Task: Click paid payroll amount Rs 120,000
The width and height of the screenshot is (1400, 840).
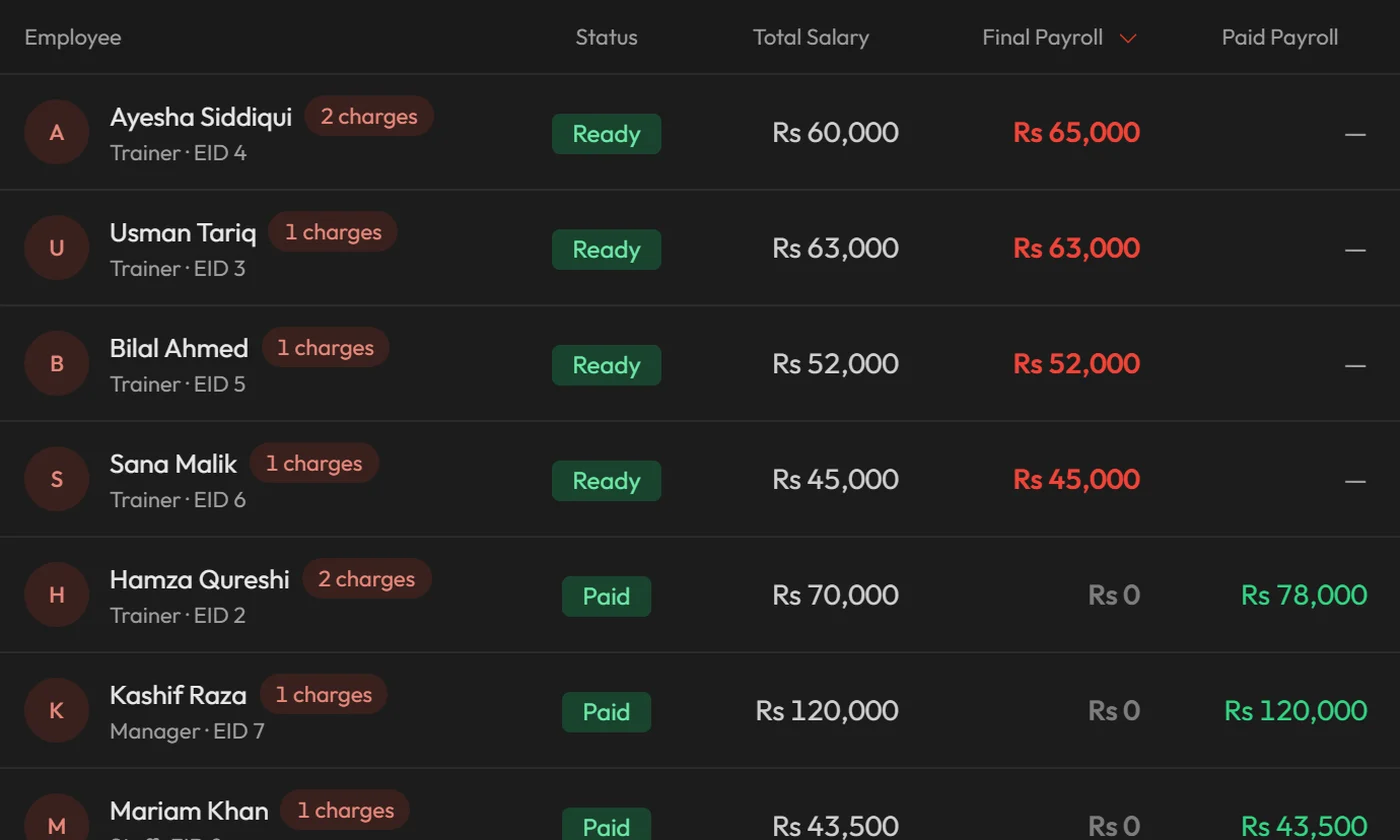Action: (1295, 710)
